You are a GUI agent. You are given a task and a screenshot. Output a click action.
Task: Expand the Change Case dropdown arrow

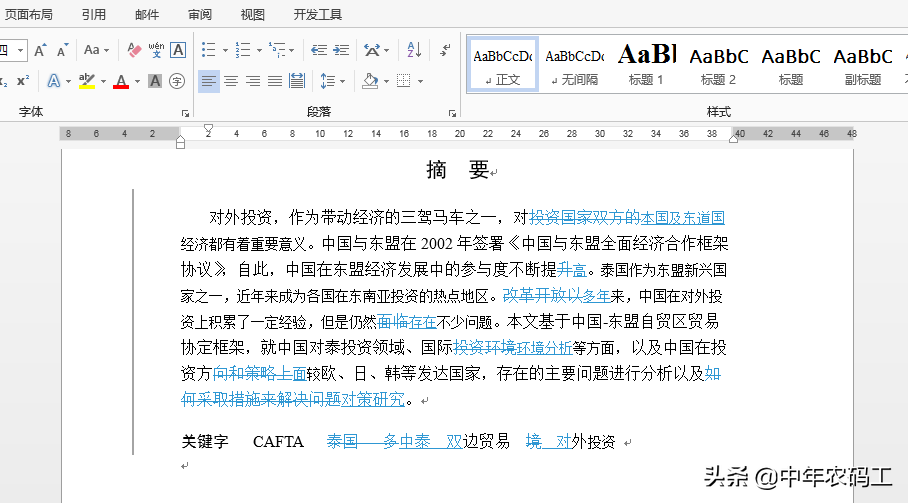(x=107, y=51)
